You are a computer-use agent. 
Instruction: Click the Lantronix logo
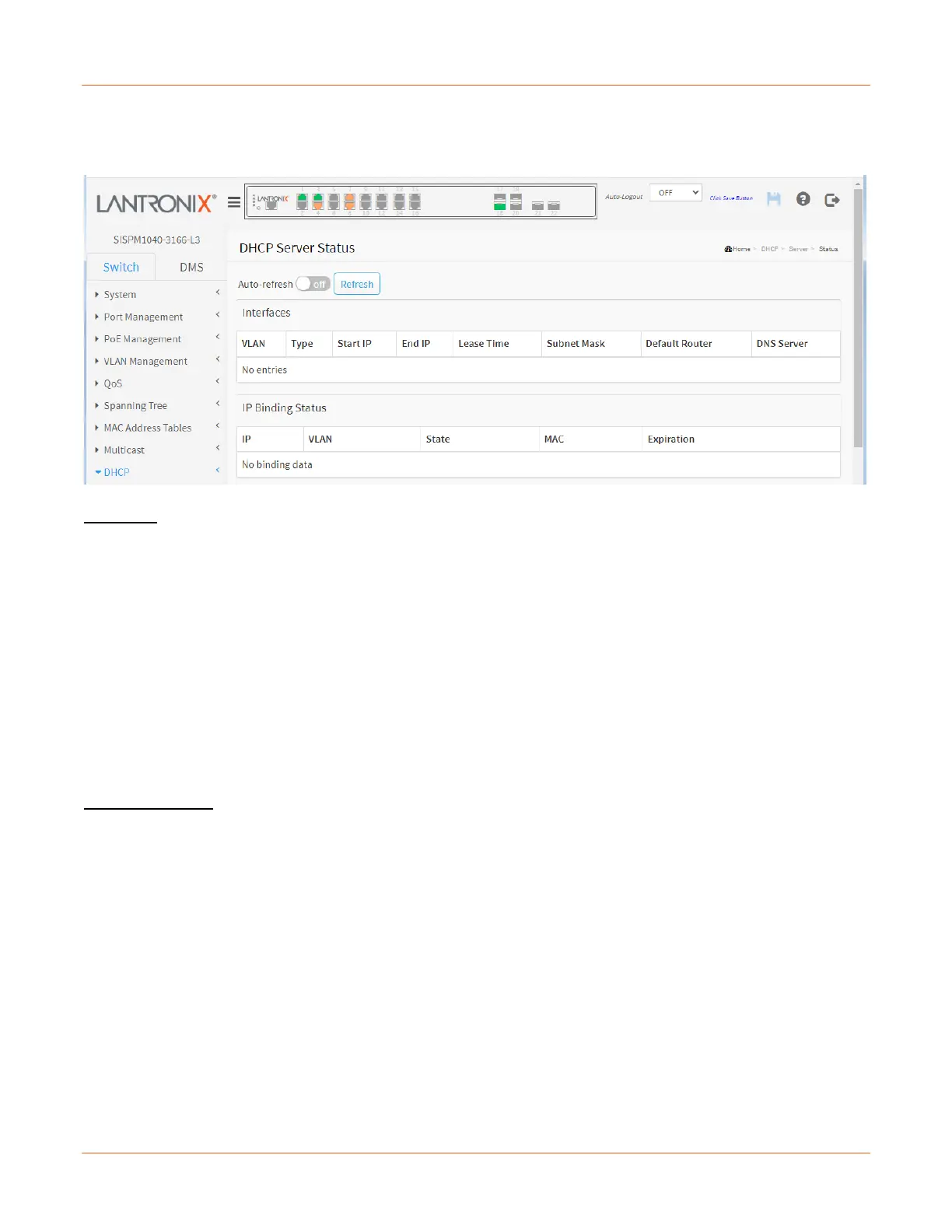point(156,204)
